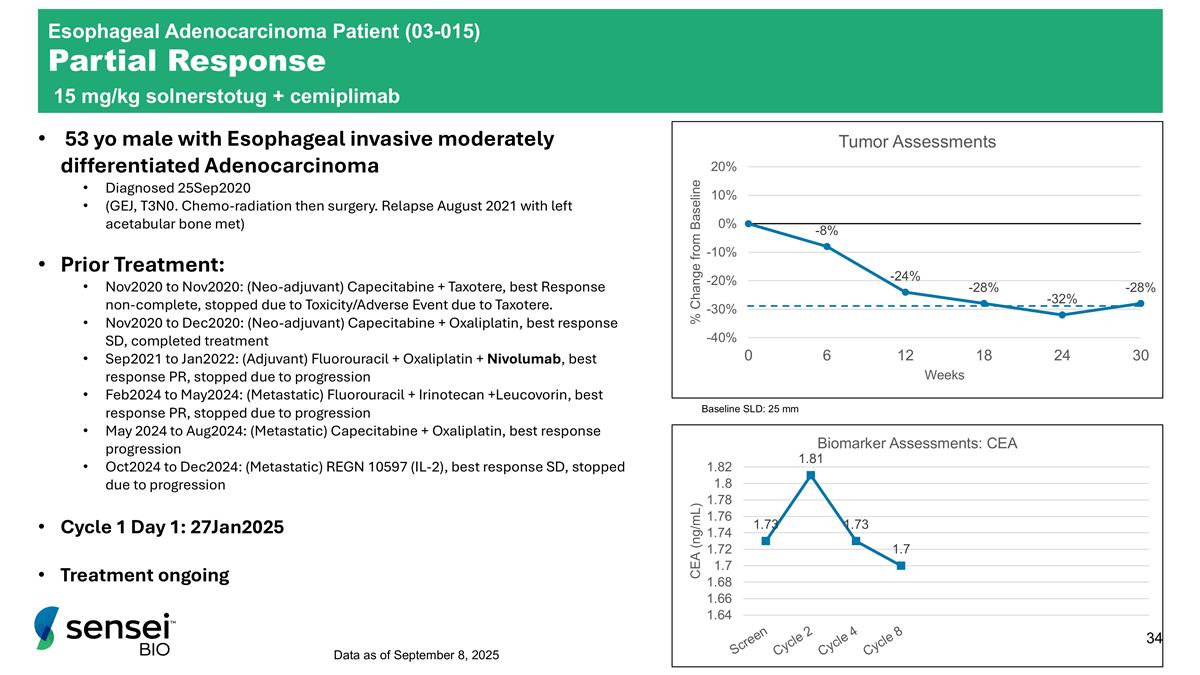The width and height of the screenshot is (1200, 675).
Task: Select the 1.81 CEA marker at Cycle 2
Action: tap(810, 475)
